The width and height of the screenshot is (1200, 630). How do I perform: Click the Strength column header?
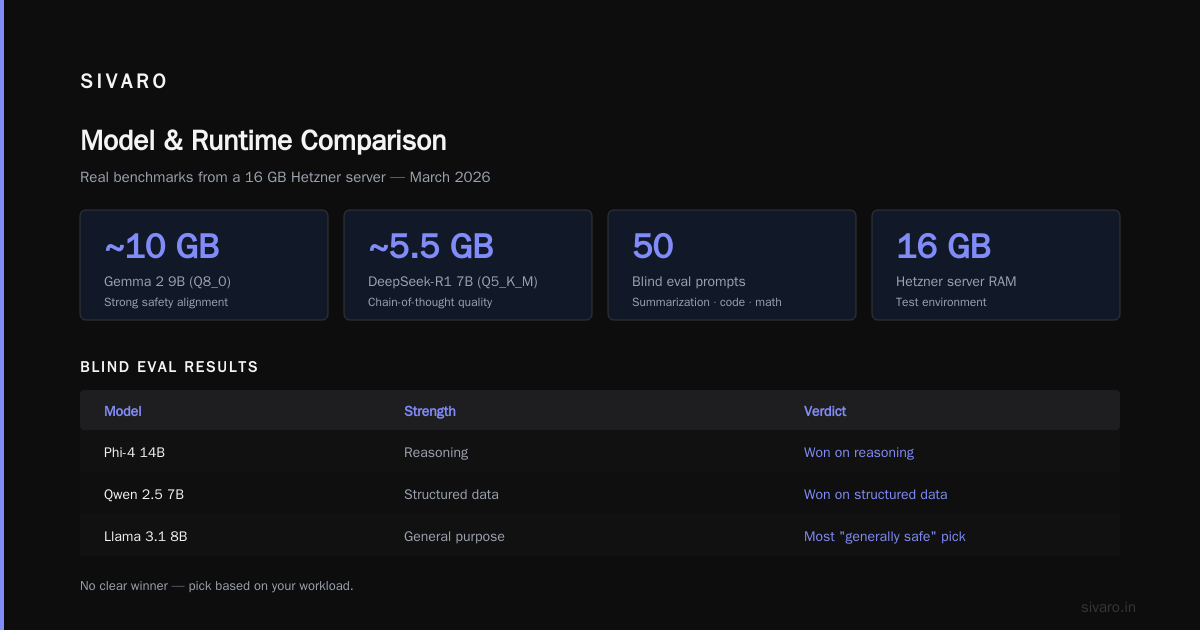pyautogui.click(x=430, y=411)
